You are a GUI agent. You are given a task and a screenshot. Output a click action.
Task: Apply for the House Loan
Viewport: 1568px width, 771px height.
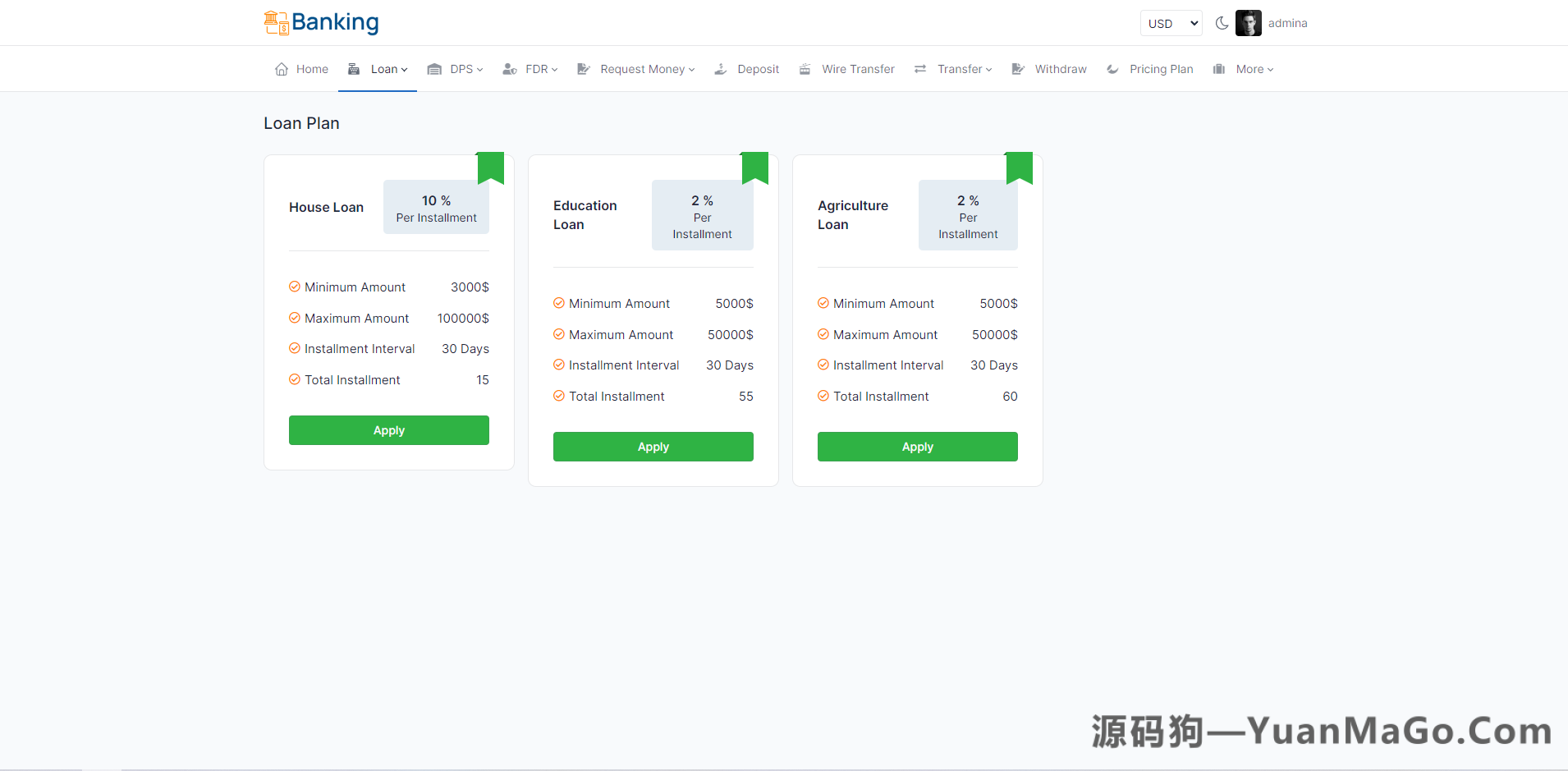(x=388, y=429)
